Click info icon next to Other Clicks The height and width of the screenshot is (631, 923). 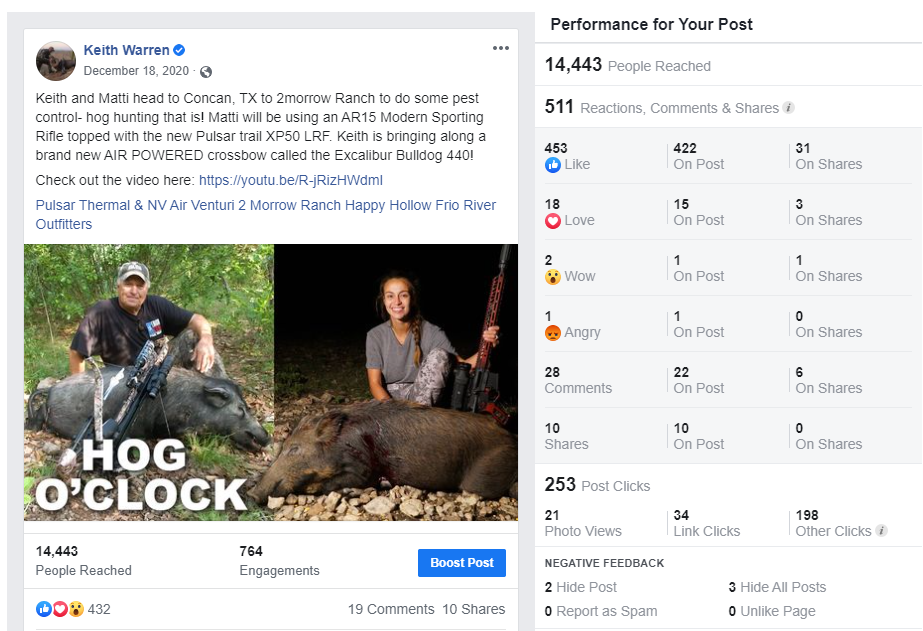point(881,531)
